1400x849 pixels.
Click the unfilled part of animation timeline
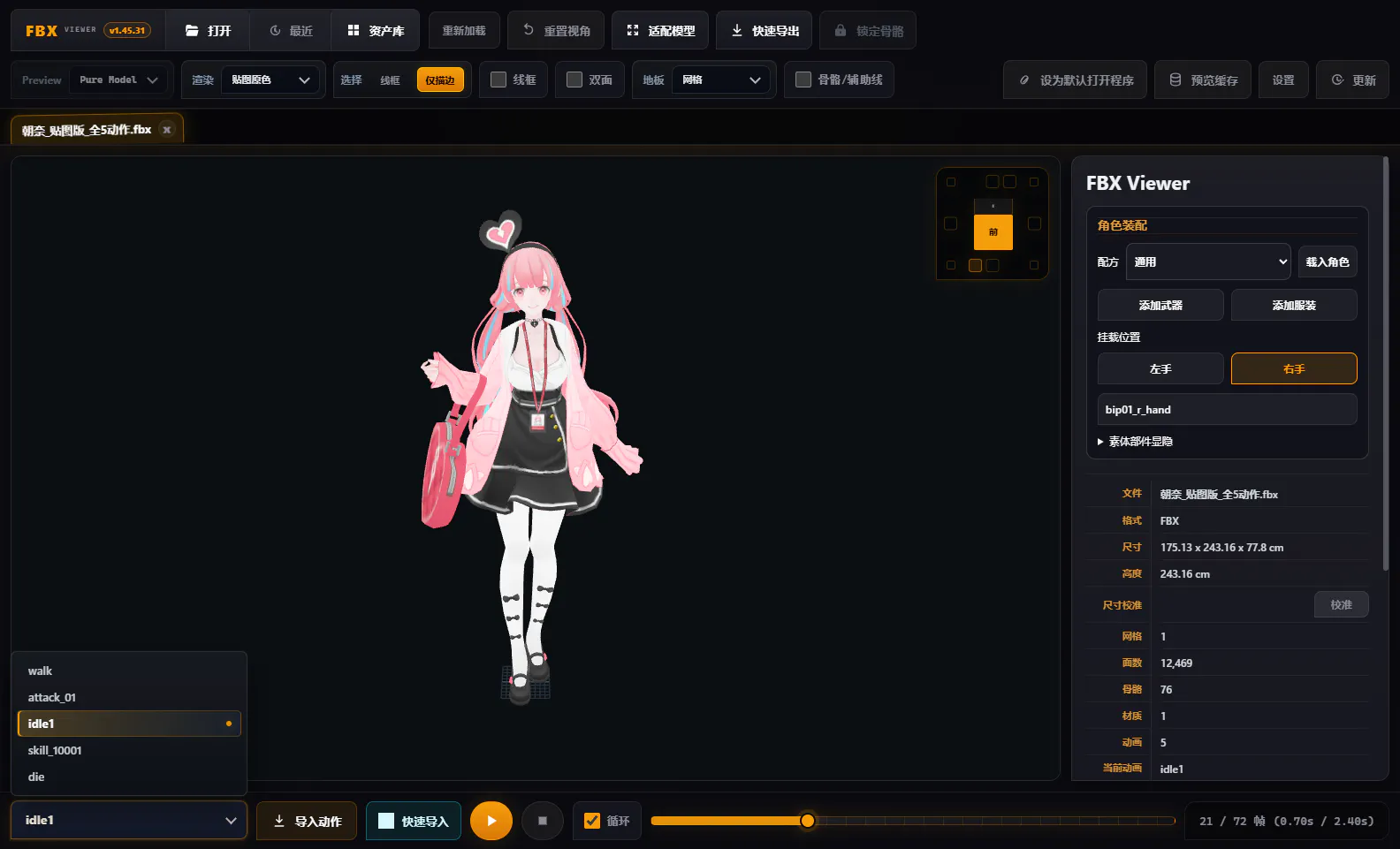(994, 822)
